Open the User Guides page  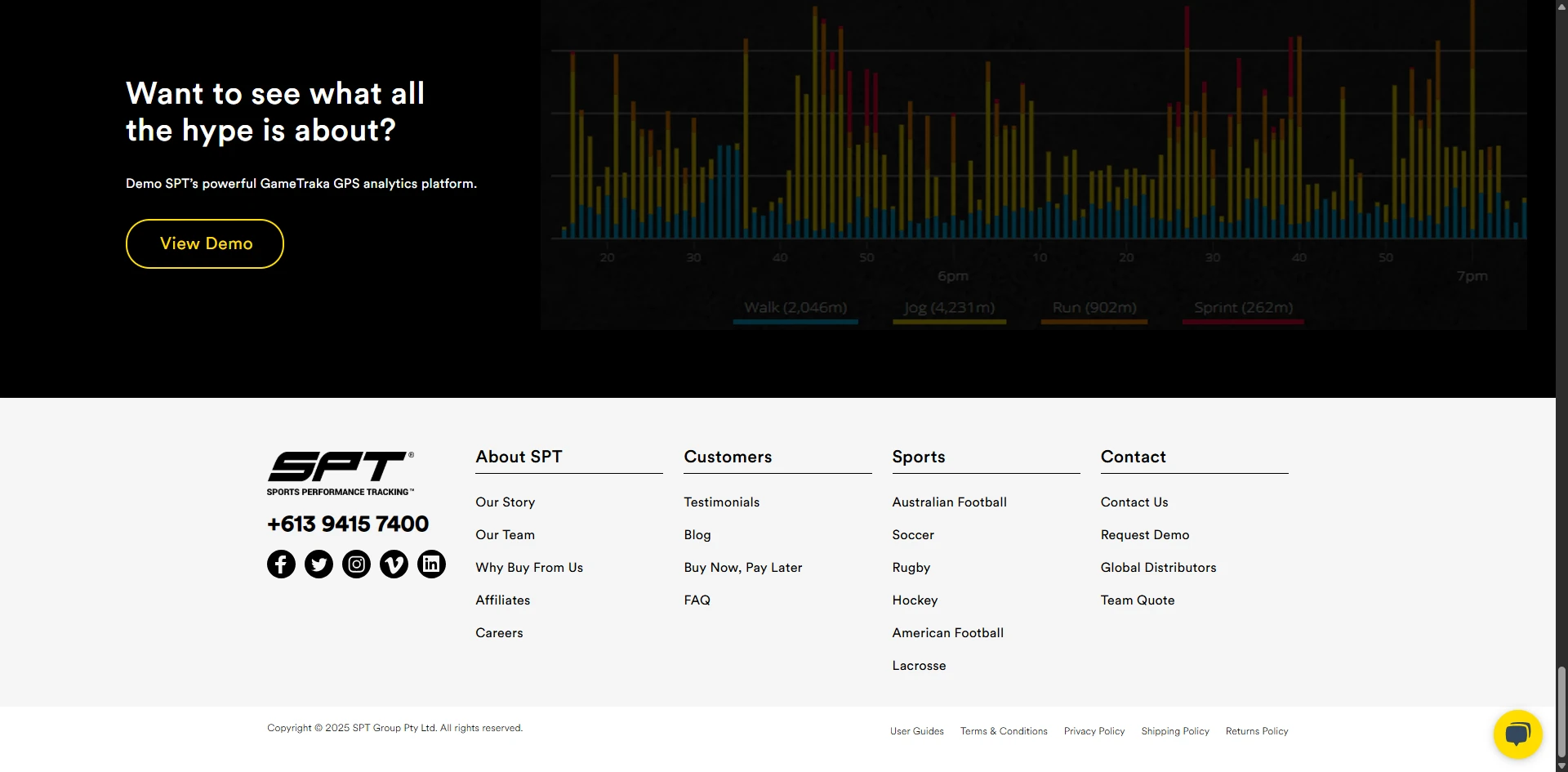(x=916, y=731)
